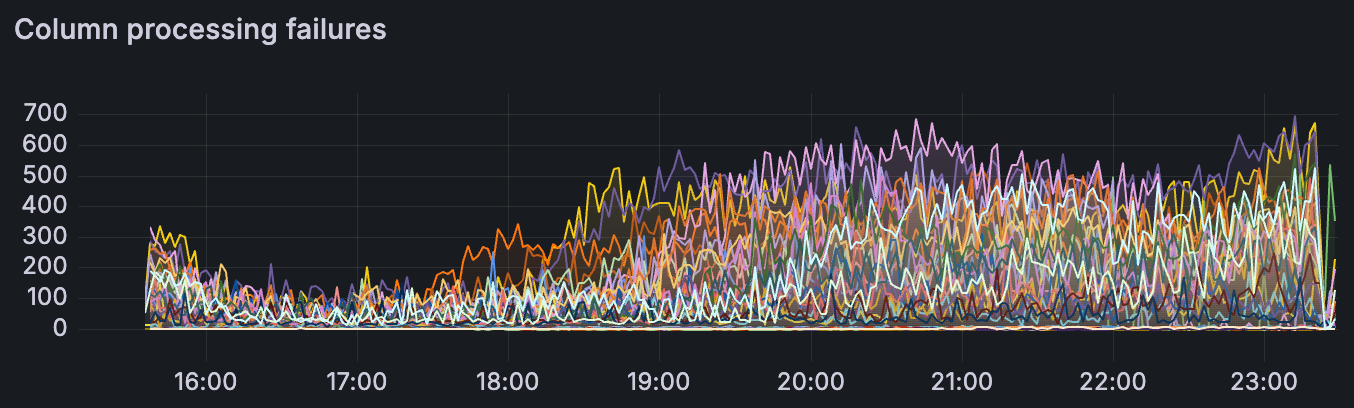Select the 18:00 tick on the x-axis

(x=508, y=381)
